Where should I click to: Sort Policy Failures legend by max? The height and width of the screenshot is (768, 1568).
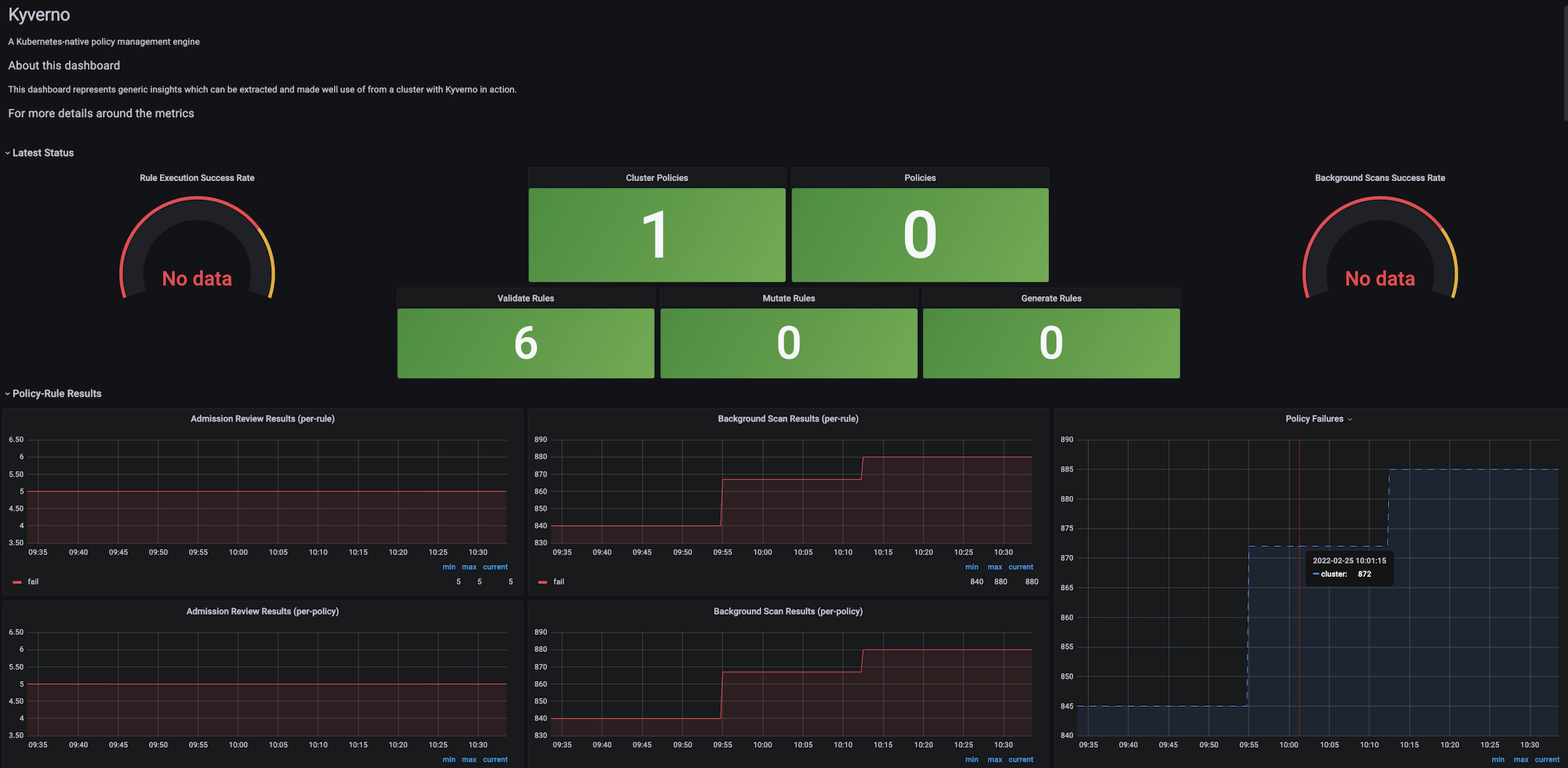1521,759
